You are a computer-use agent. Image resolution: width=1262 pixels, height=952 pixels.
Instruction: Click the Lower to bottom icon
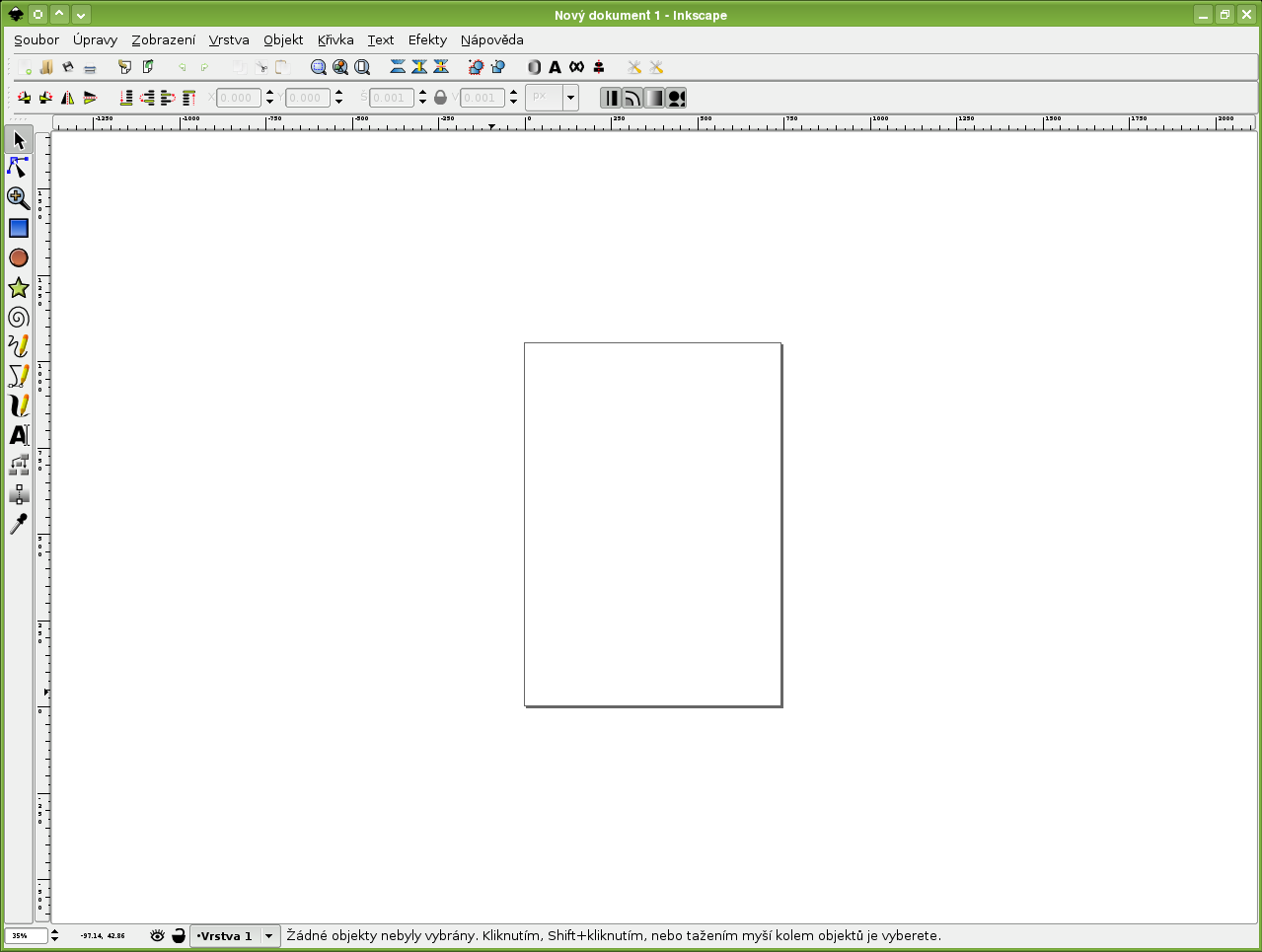tap(126, 98)
